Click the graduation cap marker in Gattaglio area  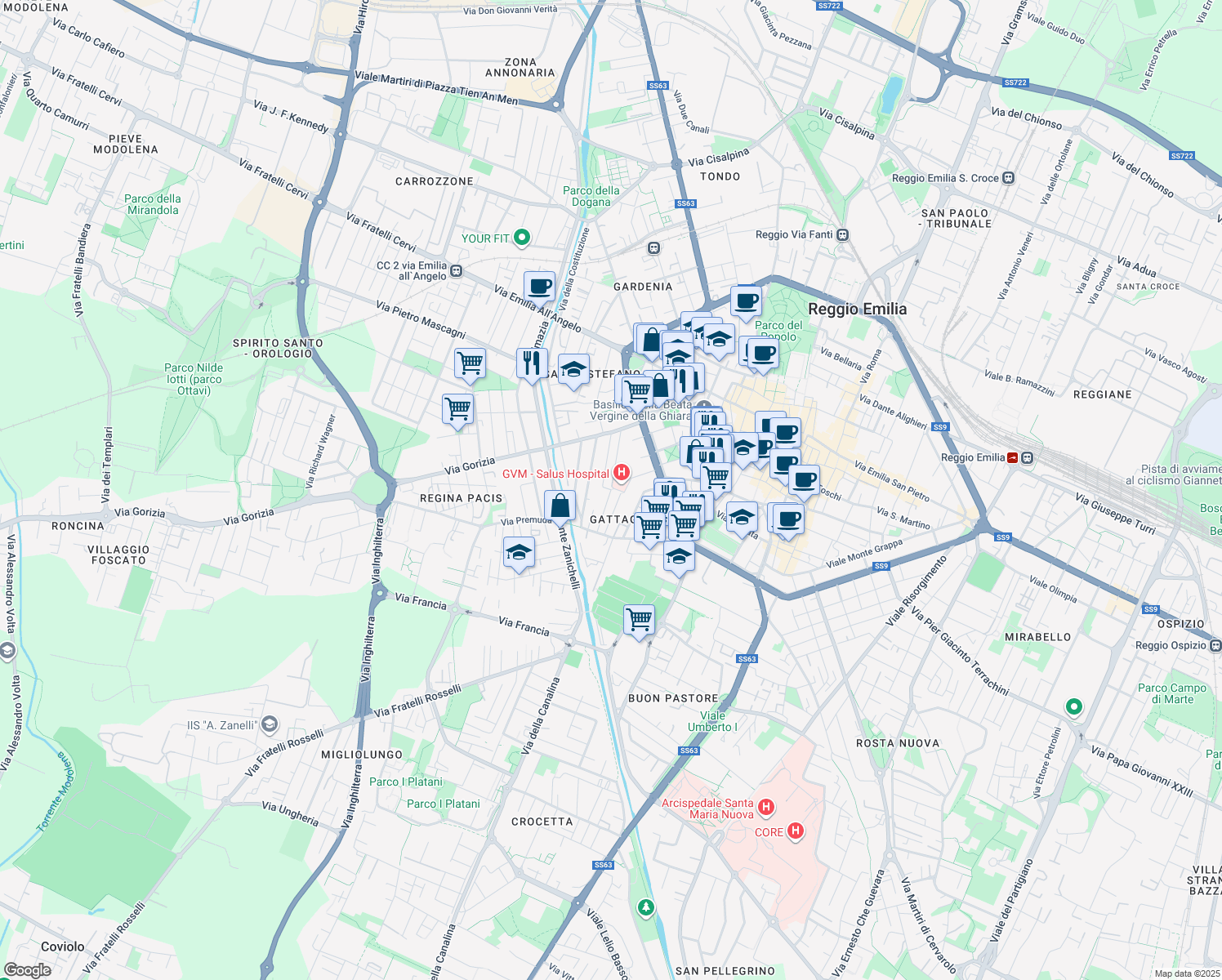point(678,557)
